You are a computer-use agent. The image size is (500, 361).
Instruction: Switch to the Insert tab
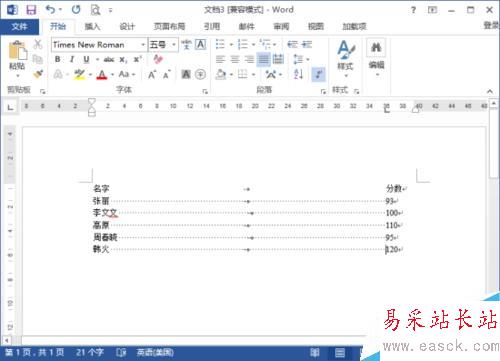point(93,27)
